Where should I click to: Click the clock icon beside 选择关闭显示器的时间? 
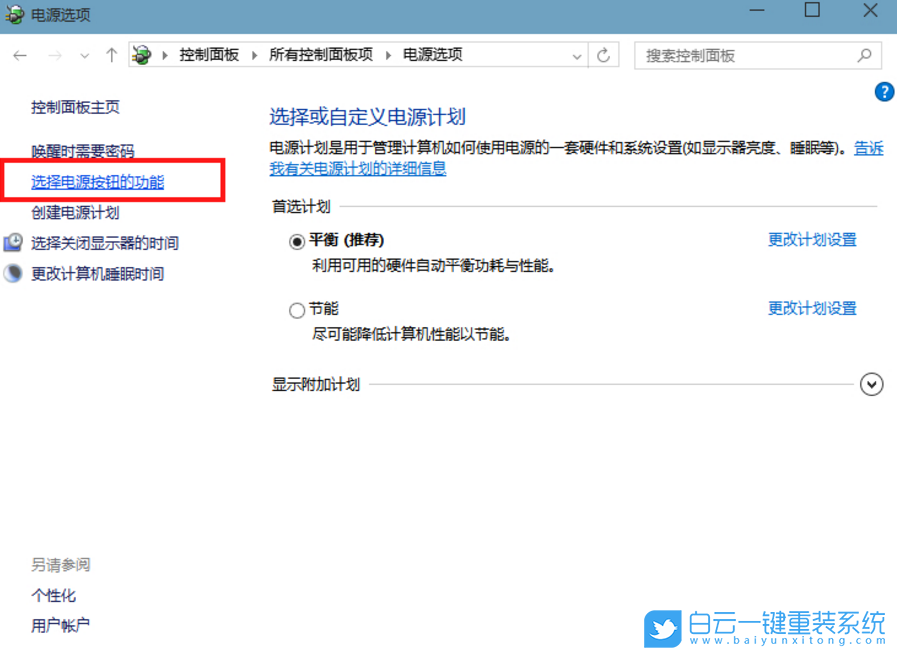[13, 242]
